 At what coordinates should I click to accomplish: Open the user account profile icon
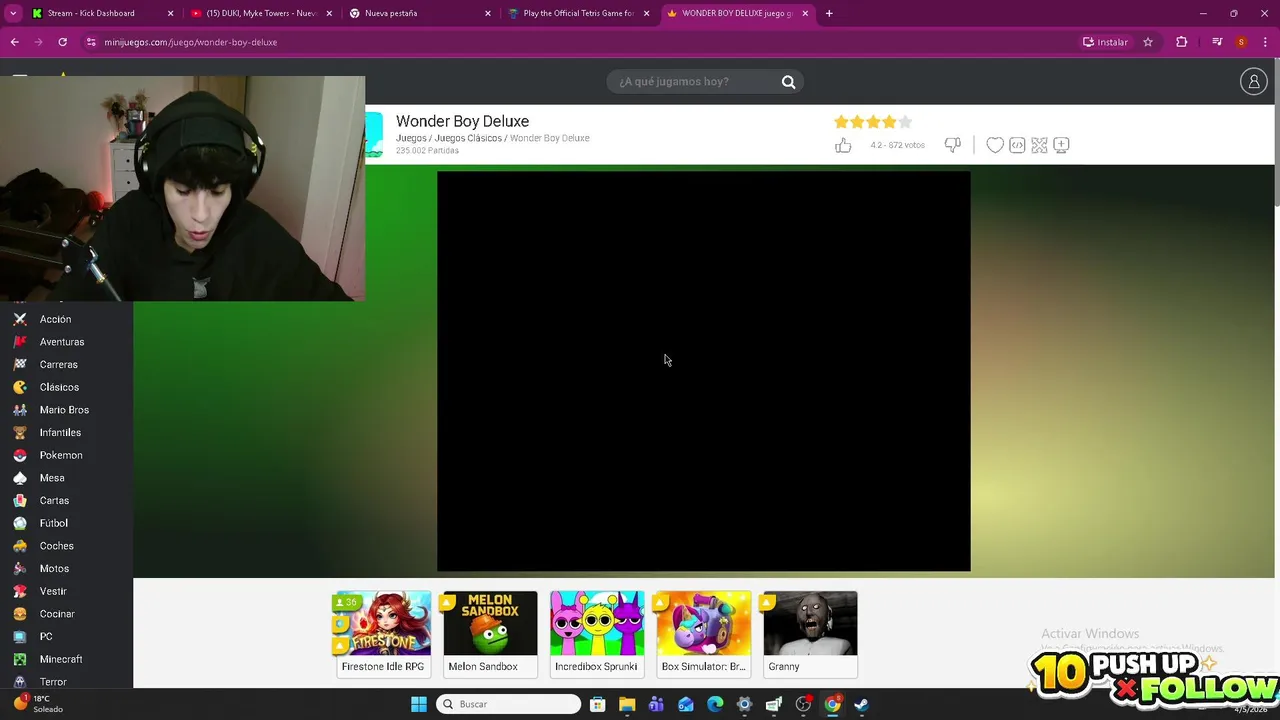click(x=1253, y=82)
